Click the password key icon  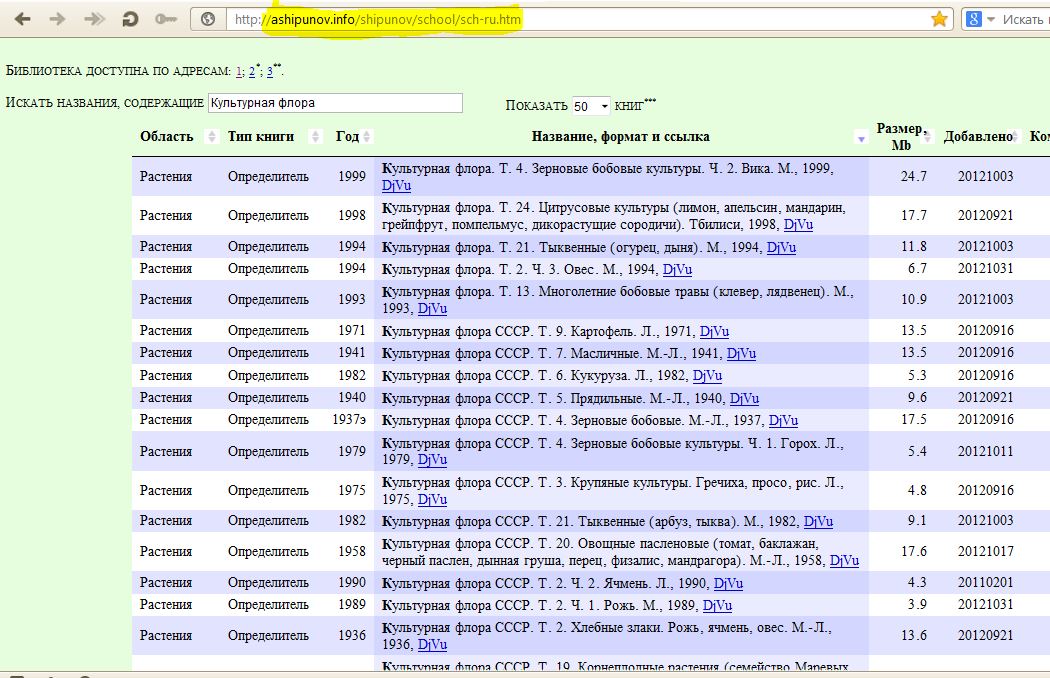coord(166,19)
